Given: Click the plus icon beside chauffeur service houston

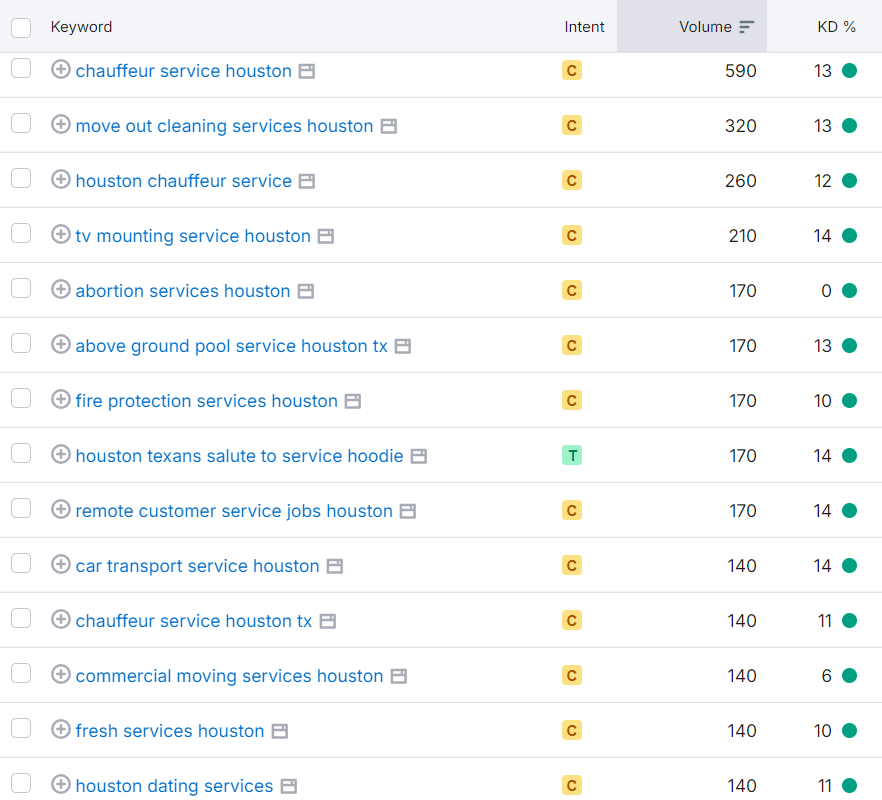Looking at the screenshot, I should tap(61, 69).
